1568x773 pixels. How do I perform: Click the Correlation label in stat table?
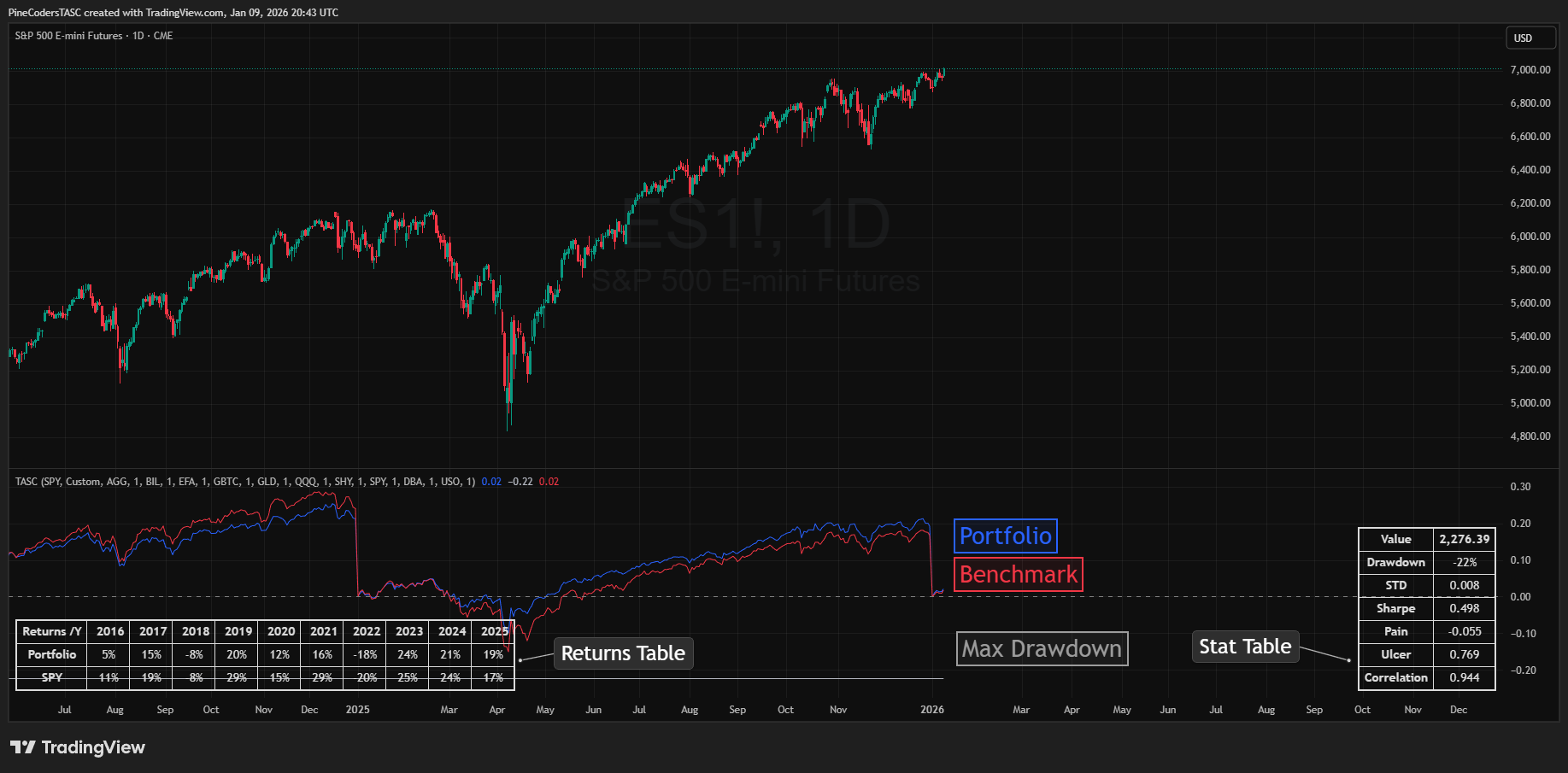tap(1396, 677)
